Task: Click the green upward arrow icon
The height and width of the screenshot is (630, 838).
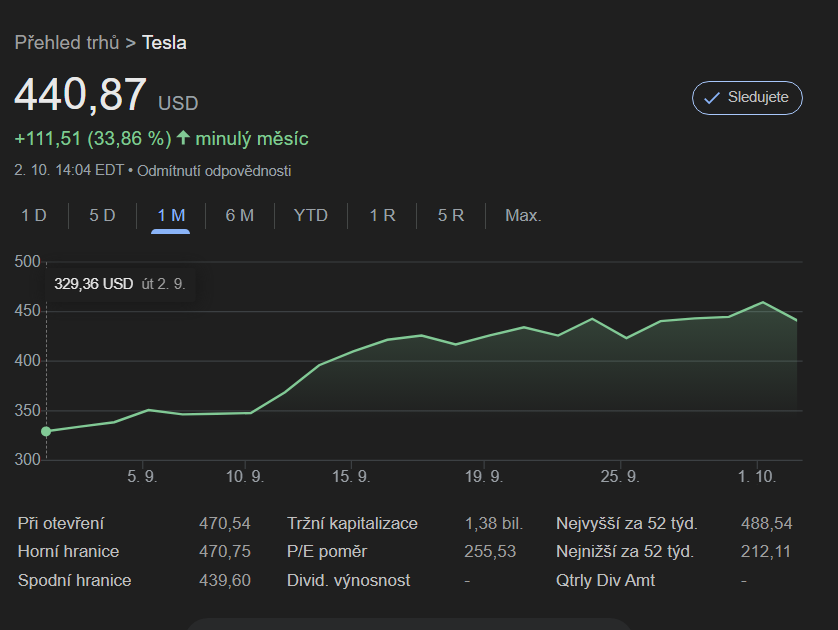Action: [183, 138]
